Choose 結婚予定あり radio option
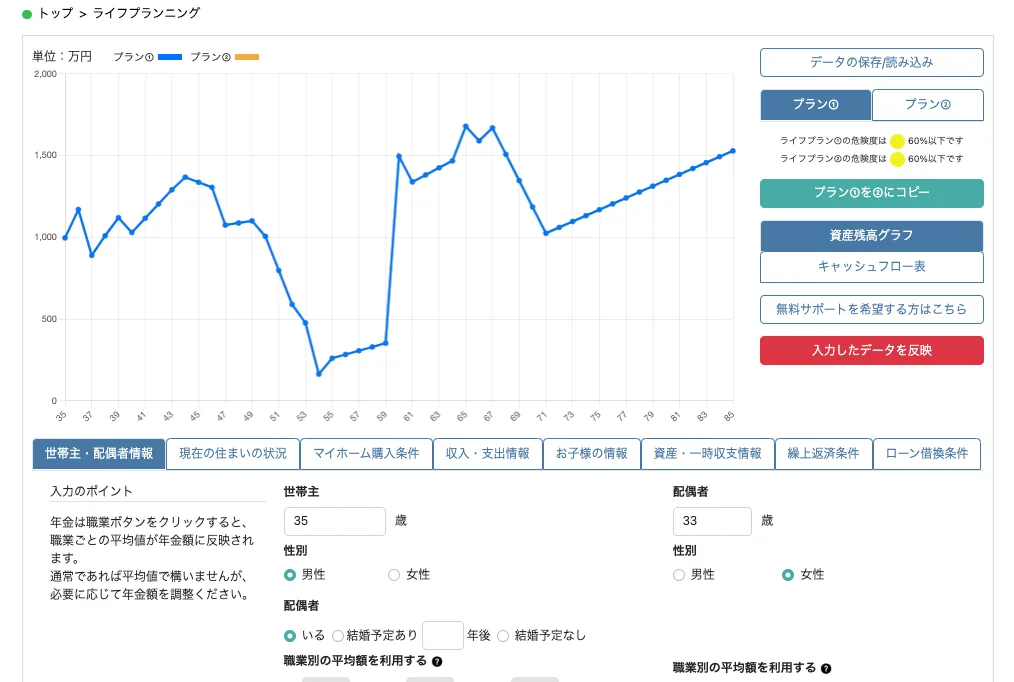Screen dimensions: 1014x682 click(338, 636)
